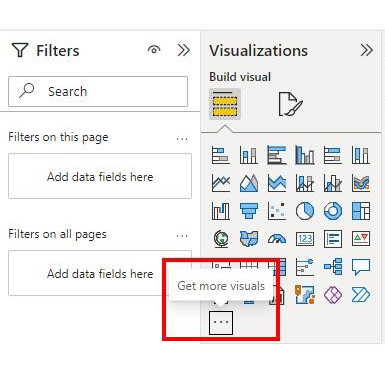Toggle Filters pane visibility eye icon
385x373 pixels.
[x=154, y=50]
